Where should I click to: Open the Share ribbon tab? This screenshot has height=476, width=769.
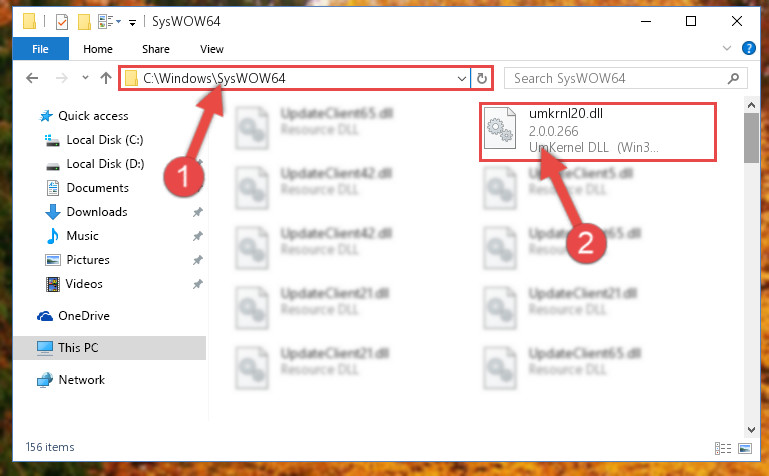pos(156,49)
